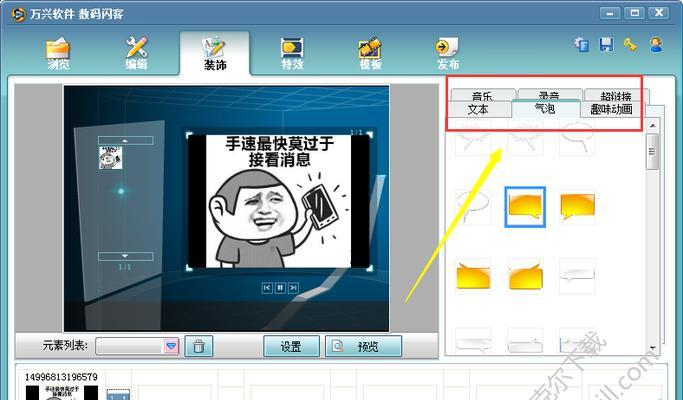Open the 超链接 hyperlink tab
683x400 pixels.
[616, 95]
